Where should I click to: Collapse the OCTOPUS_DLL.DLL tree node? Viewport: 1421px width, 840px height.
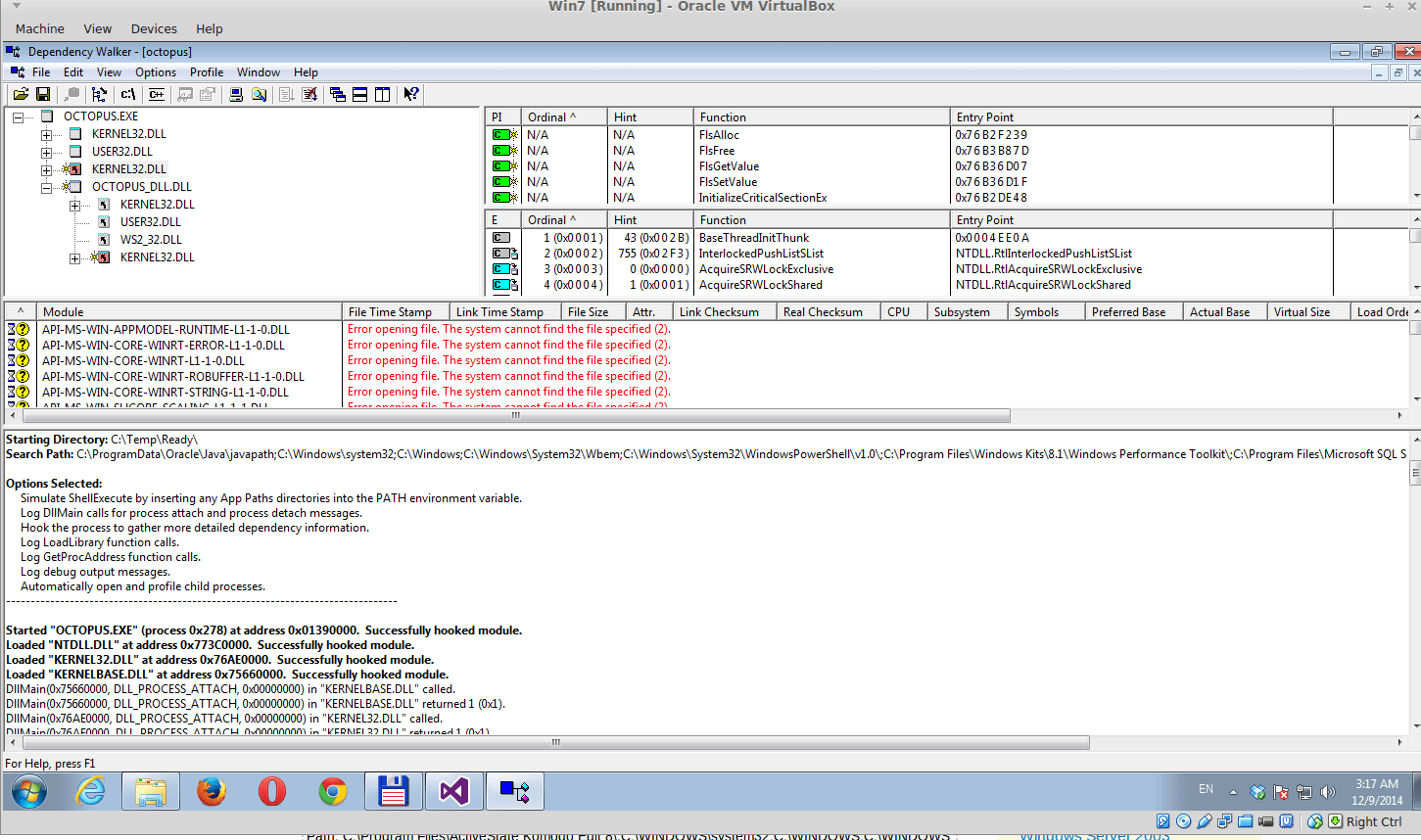click(46, 187)
